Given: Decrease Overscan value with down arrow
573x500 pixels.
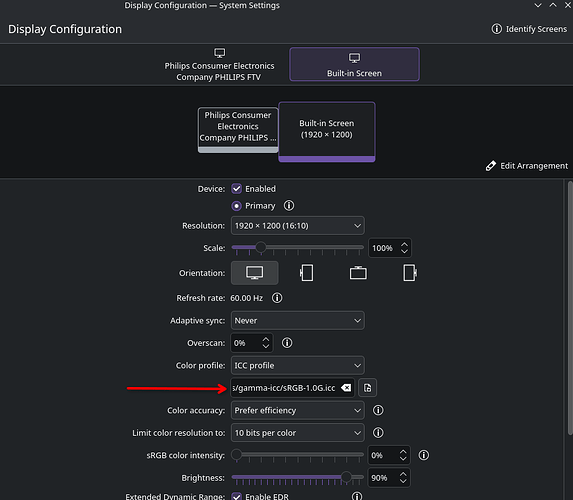Looking at the screenshot, I should click(x=266, y=346).
